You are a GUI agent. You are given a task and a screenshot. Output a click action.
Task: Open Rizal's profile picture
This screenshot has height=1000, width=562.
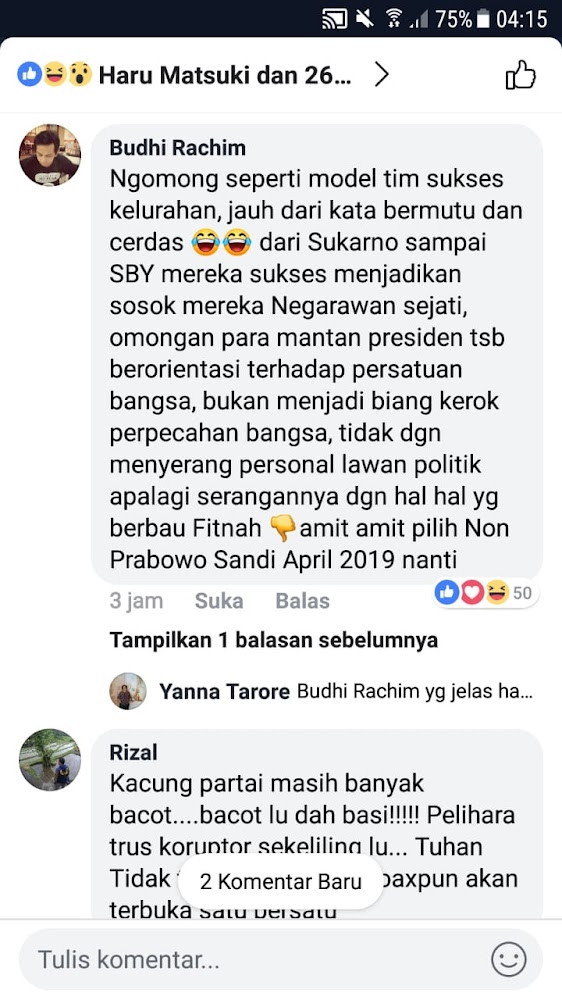(50, 760)
